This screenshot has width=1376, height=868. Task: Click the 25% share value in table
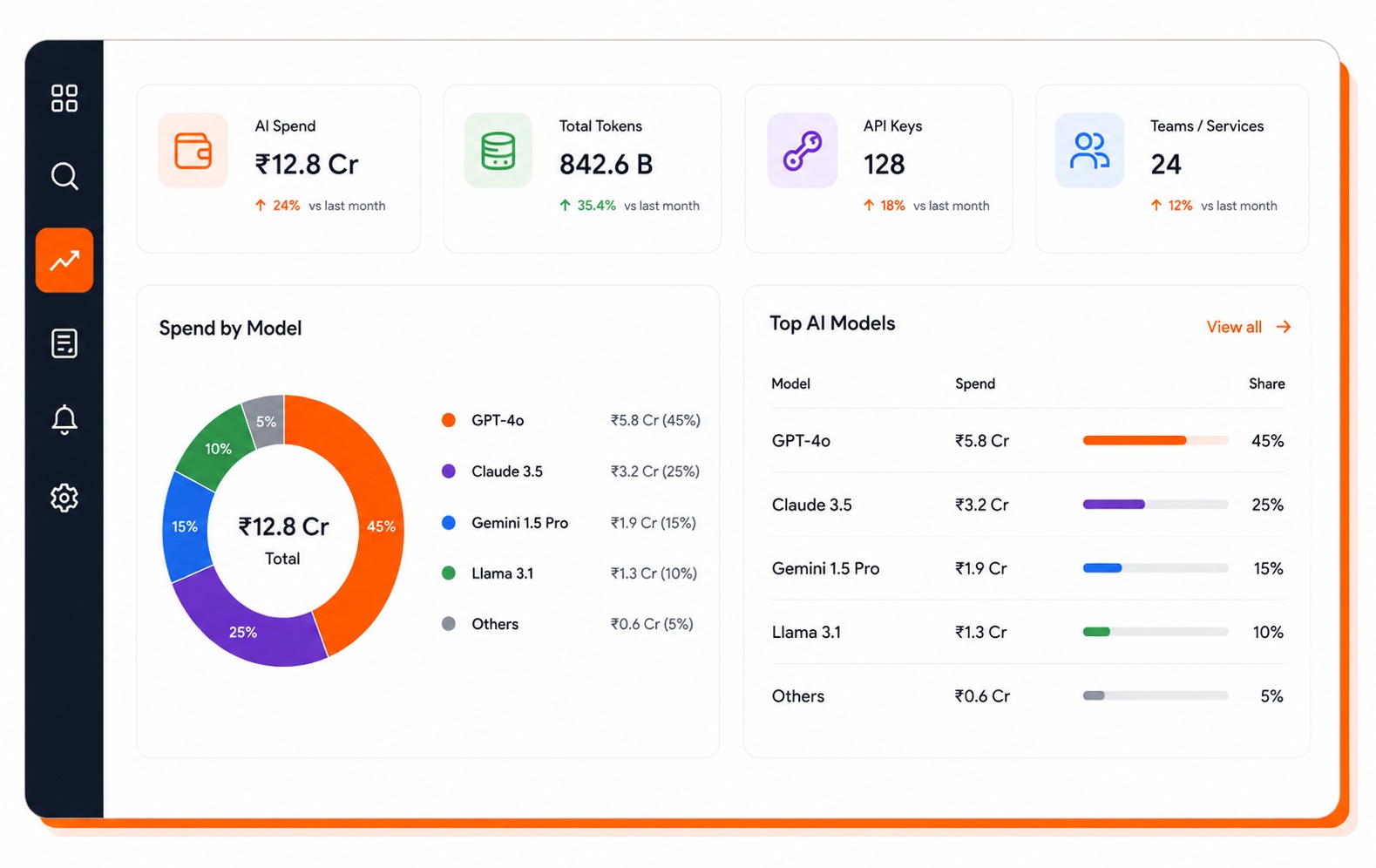coord(1267,505)
